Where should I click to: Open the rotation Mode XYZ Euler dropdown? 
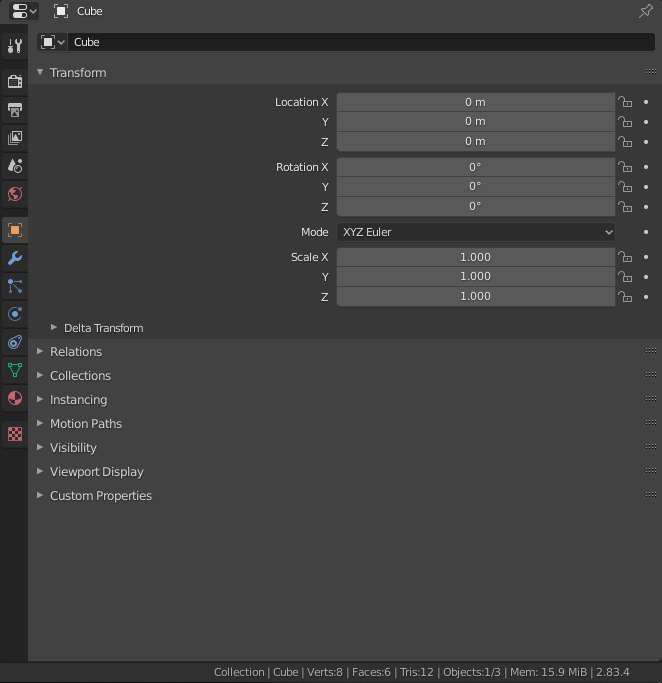[x=476, y=232]
